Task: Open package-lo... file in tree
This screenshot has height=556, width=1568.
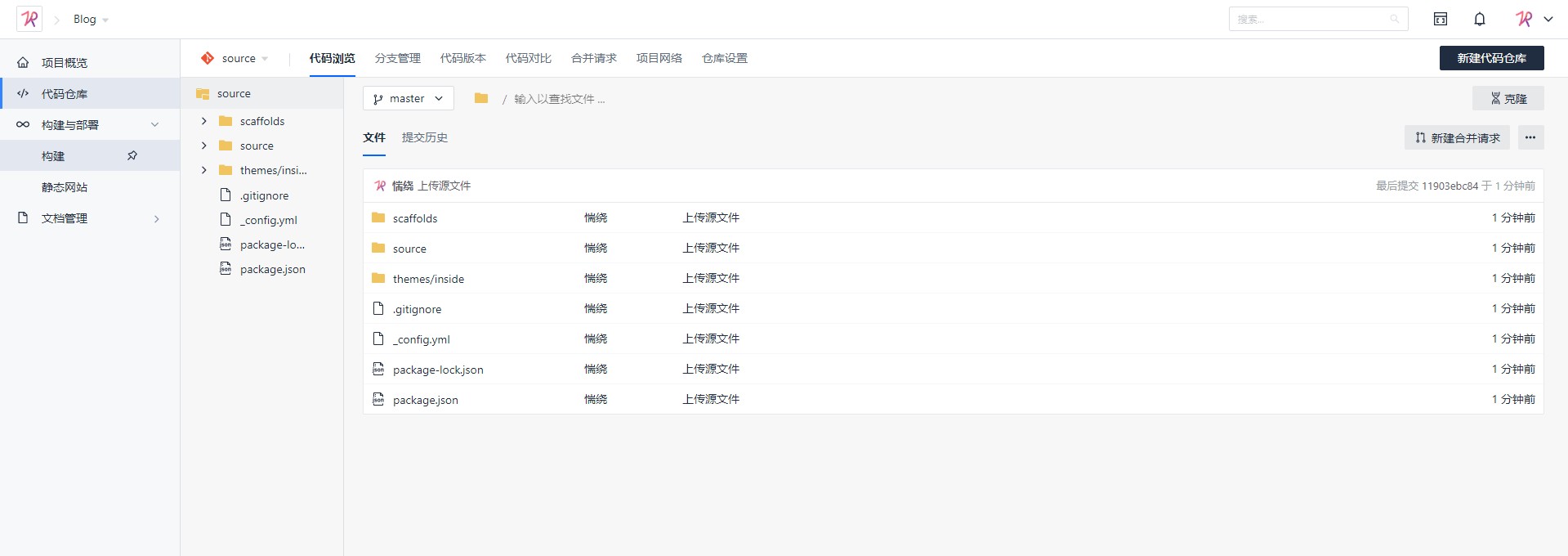Action: tap(272, 245)
